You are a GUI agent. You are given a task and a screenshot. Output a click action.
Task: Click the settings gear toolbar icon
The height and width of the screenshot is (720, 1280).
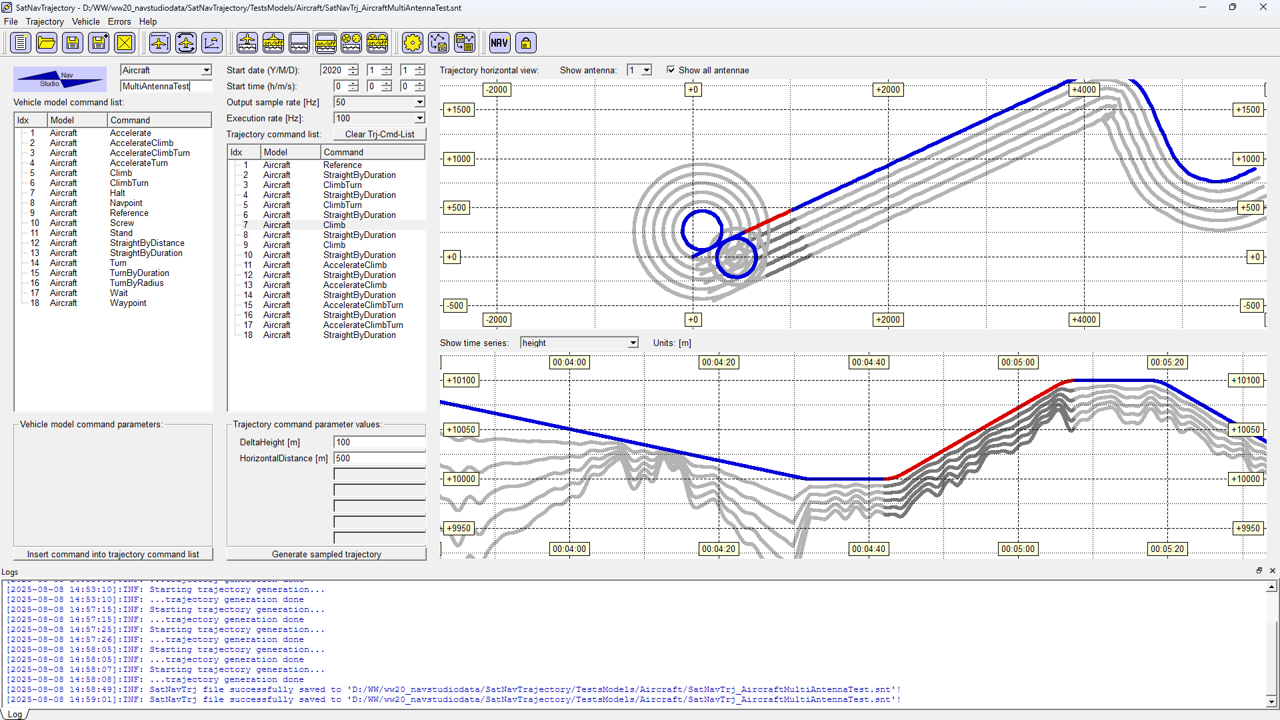(x=412, y=42)
